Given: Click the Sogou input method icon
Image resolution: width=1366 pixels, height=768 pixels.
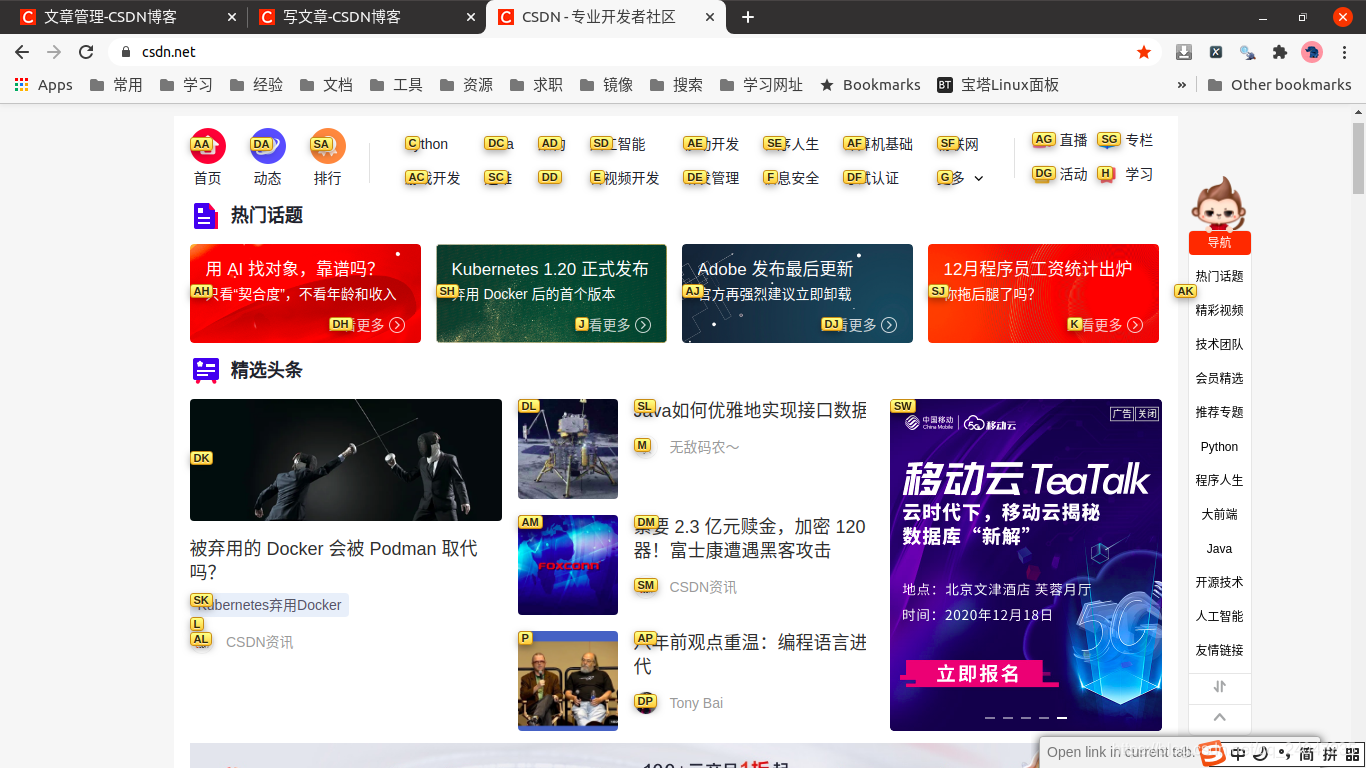Looking at the screenshot, I should click(x=1213, y=753).
